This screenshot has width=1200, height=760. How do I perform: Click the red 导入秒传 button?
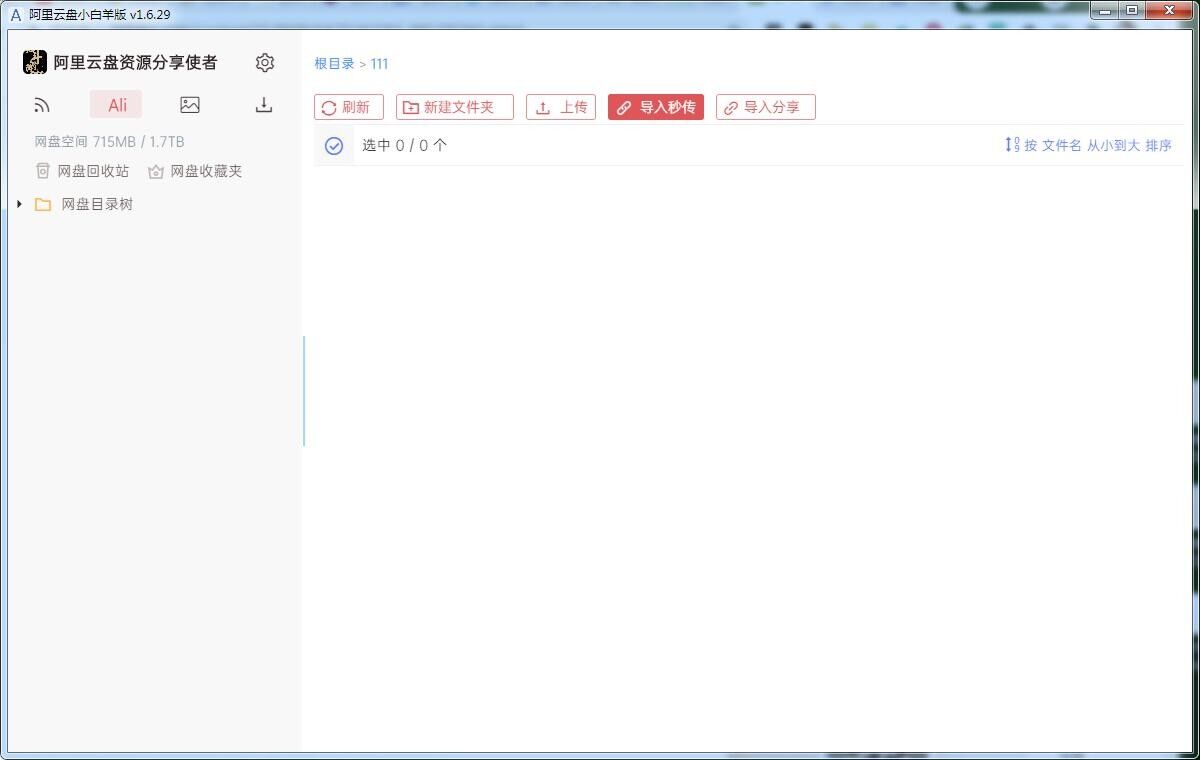coord(656,107)
